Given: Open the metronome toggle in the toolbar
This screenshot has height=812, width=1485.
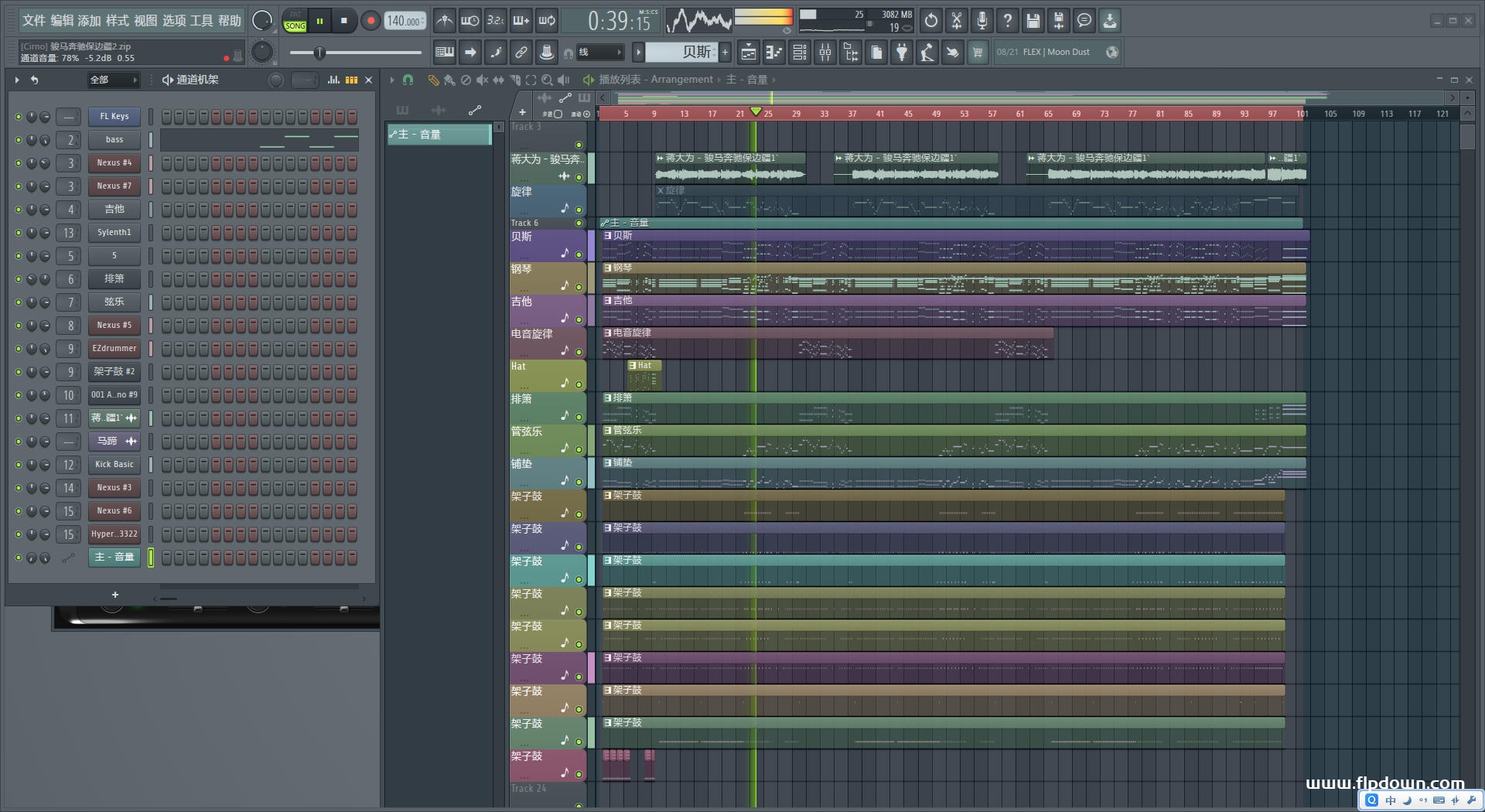Looking at the screenshot, I should (444, 21).
